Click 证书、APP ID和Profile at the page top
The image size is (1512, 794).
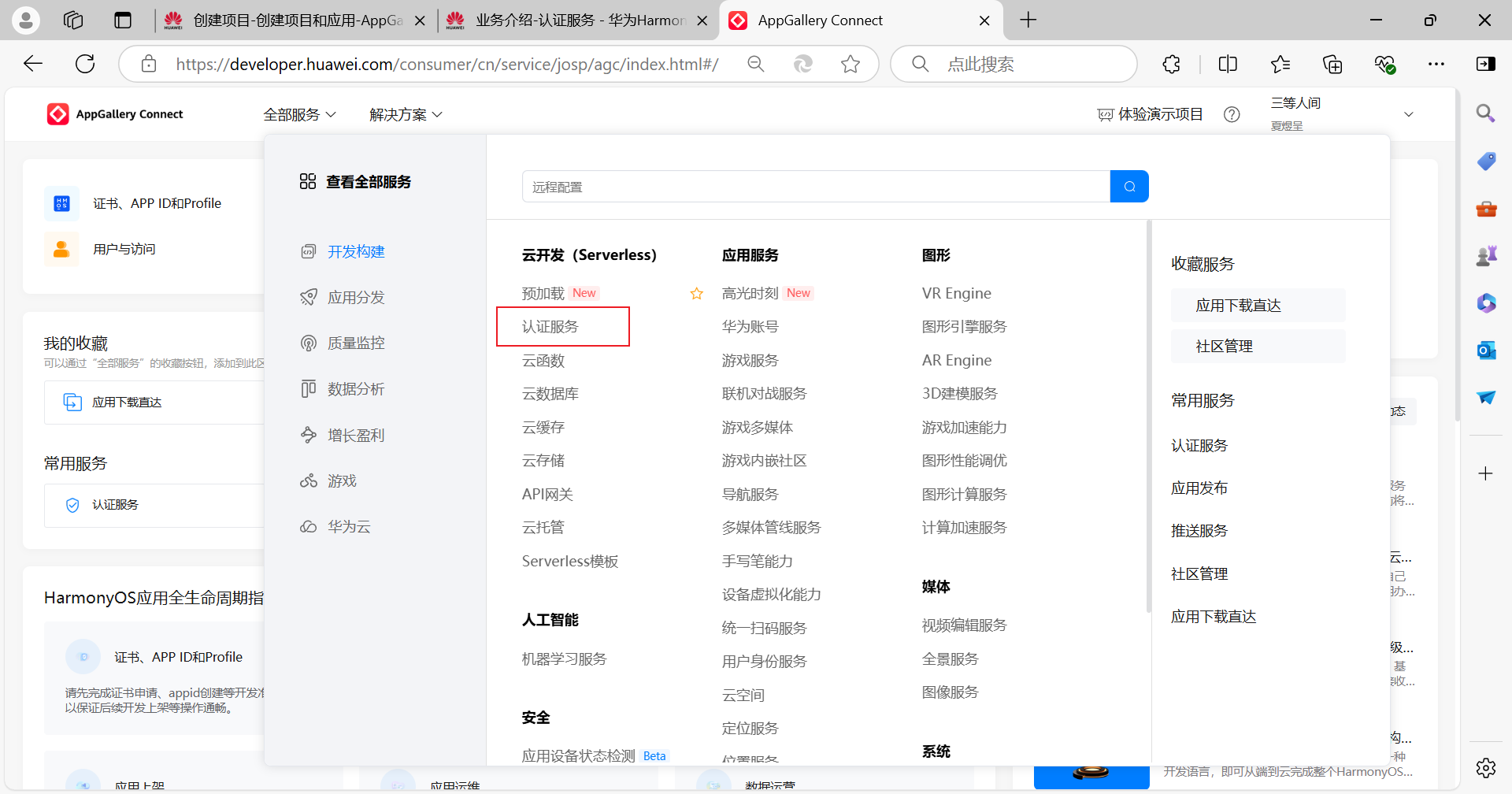pyautogui.click(x=157, y=203)
